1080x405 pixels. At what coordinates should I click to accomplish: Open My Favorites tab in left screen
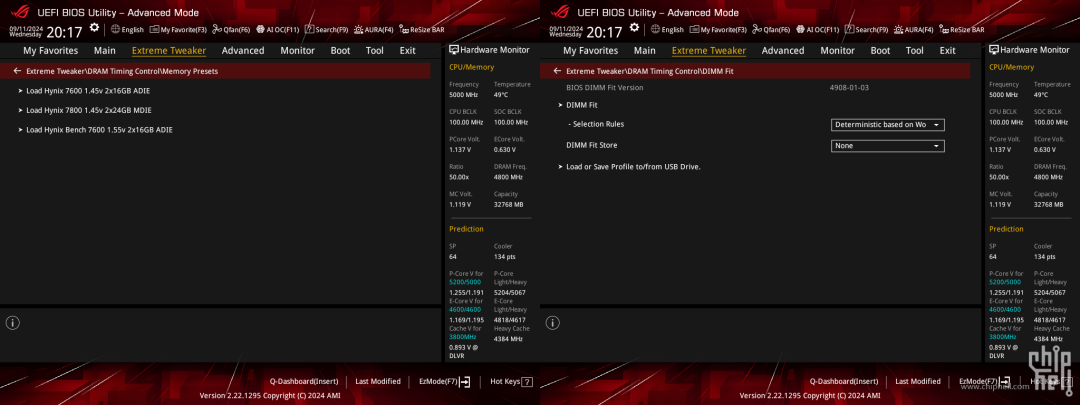[50, 50]
